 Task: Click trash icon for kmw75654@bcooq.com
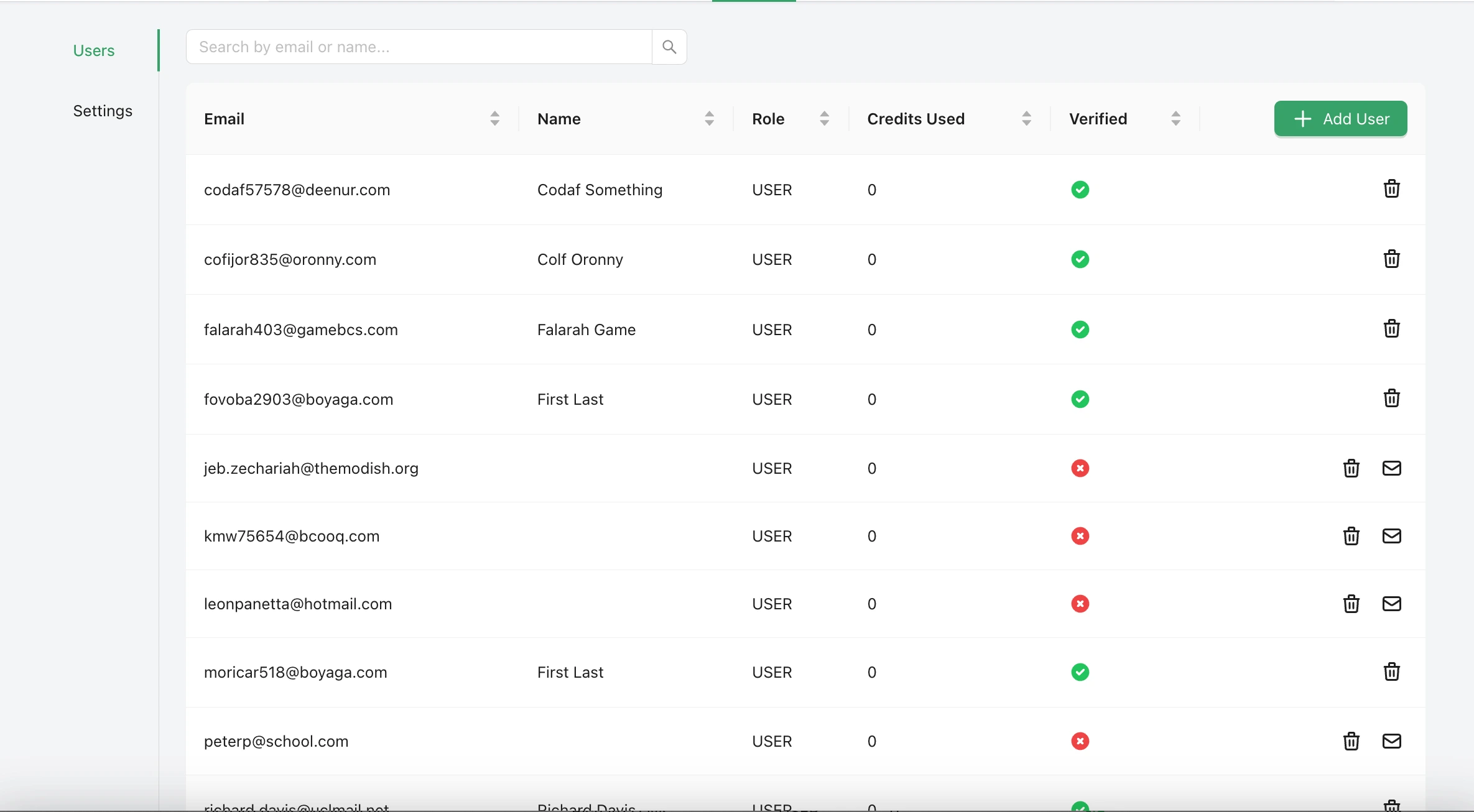point(1351,536)
